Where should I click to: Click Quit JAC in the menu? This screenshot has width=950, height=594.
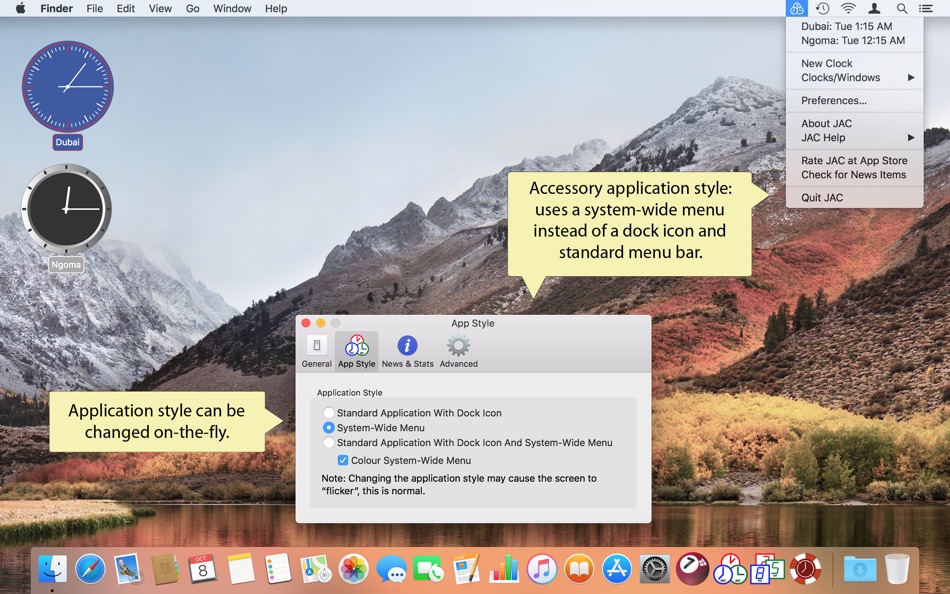tap(821, 197)
